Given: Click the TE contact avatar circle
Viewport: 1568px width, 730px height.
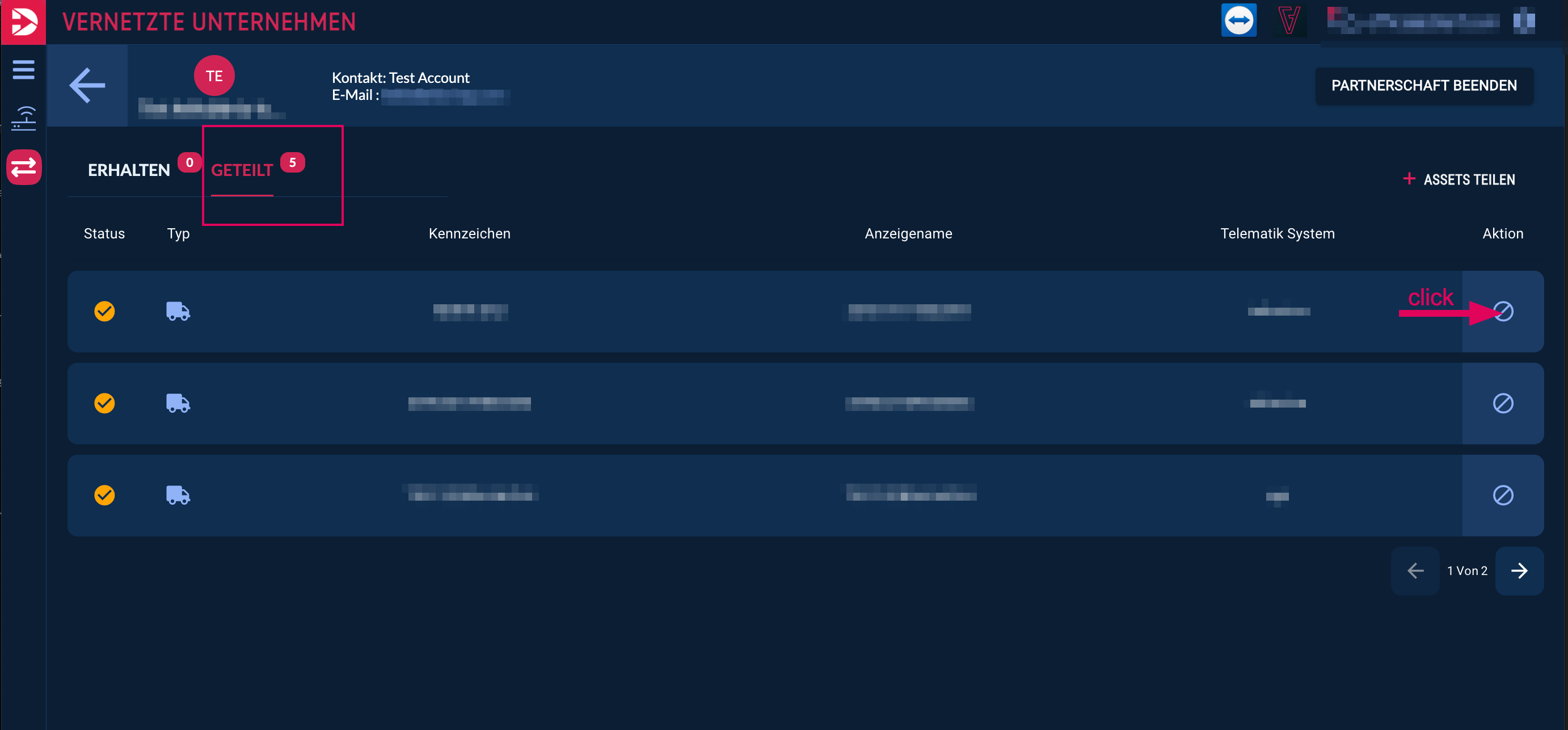Looking at the screenshot, I should coord(214,76).
